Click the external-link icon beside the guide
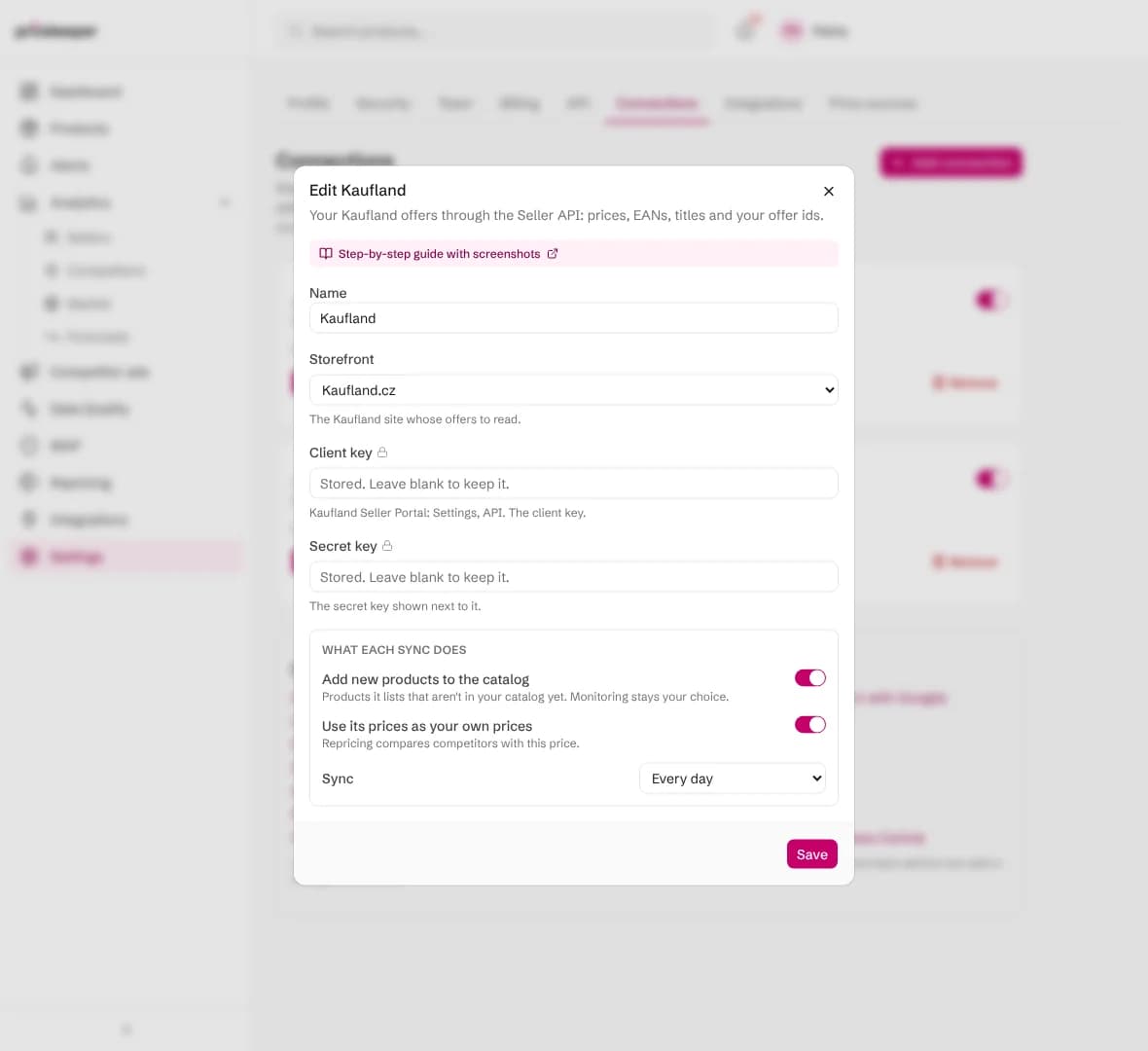Viewport: 1148px width, 1051px height. (553, 253)
